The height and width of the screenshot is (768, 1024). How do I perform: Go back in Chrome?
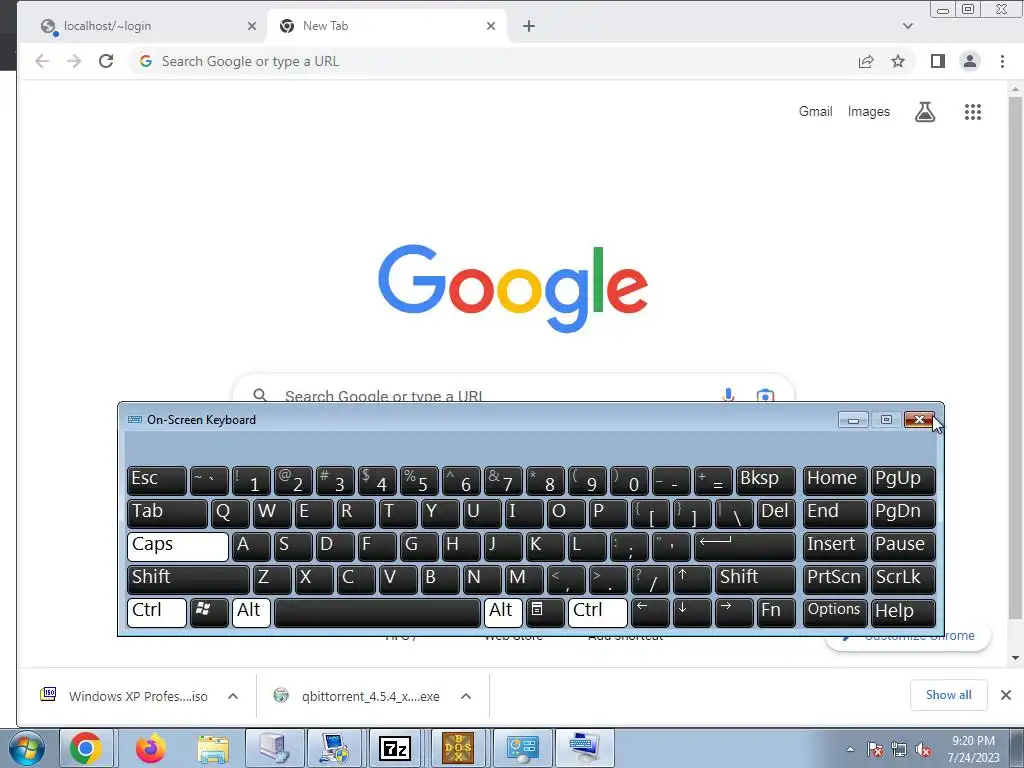pyautogui.click(x=42, y=61)
